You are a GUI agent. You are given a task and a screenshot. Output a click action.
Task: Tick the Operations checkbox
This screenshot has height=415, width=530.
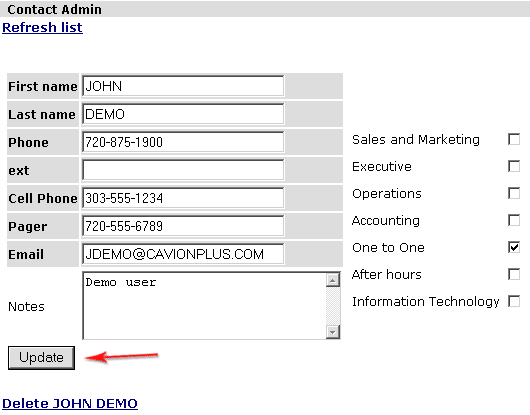point(514,193)
